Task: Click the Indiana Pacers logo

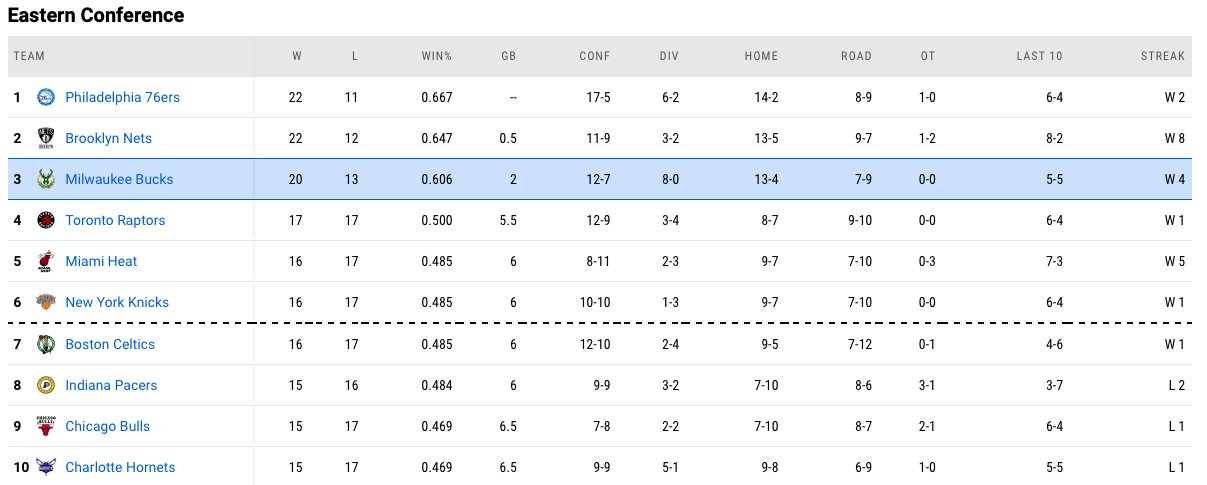Action: point(45,385)
